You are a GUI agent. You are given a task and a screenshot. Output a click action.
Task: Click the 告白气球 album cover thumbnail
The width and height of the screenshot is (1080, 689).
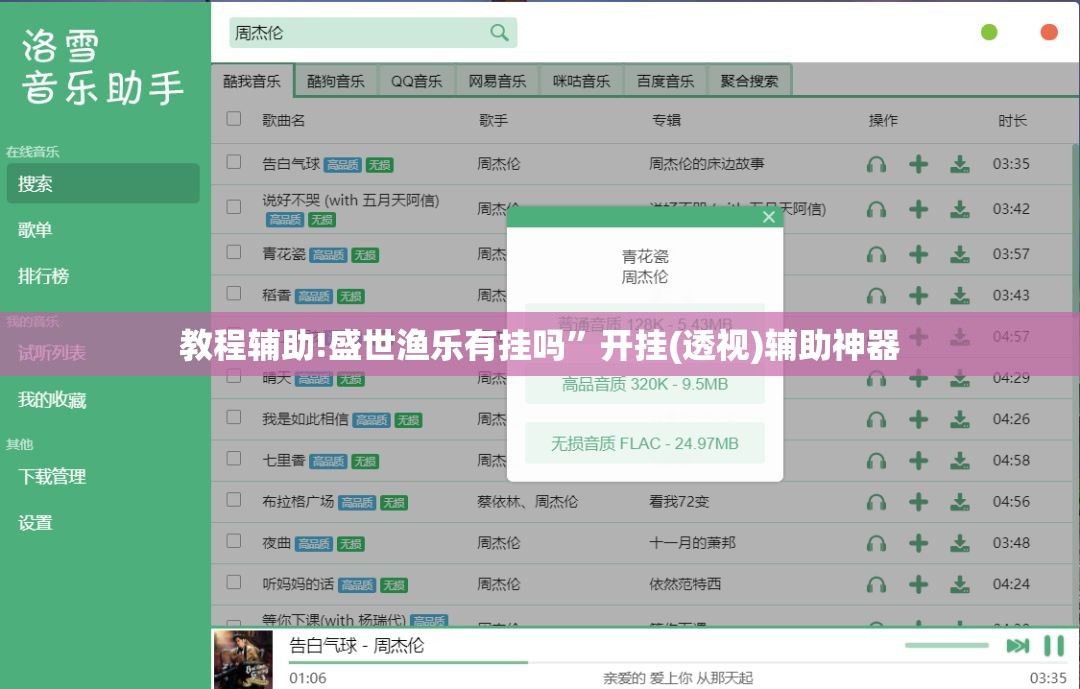[243, 659]
